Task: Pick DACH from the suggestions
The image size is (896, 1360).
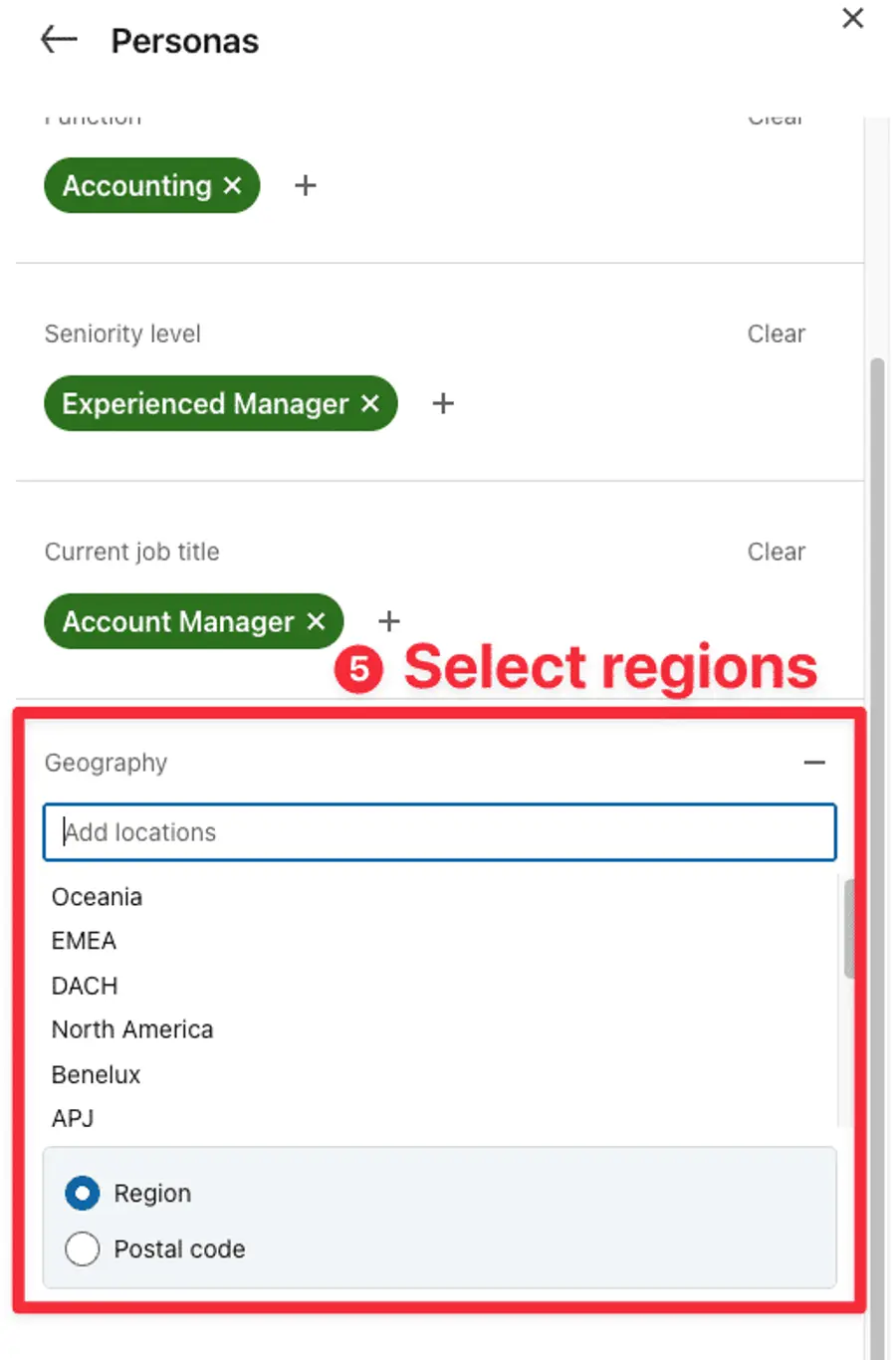Action: 85,986
